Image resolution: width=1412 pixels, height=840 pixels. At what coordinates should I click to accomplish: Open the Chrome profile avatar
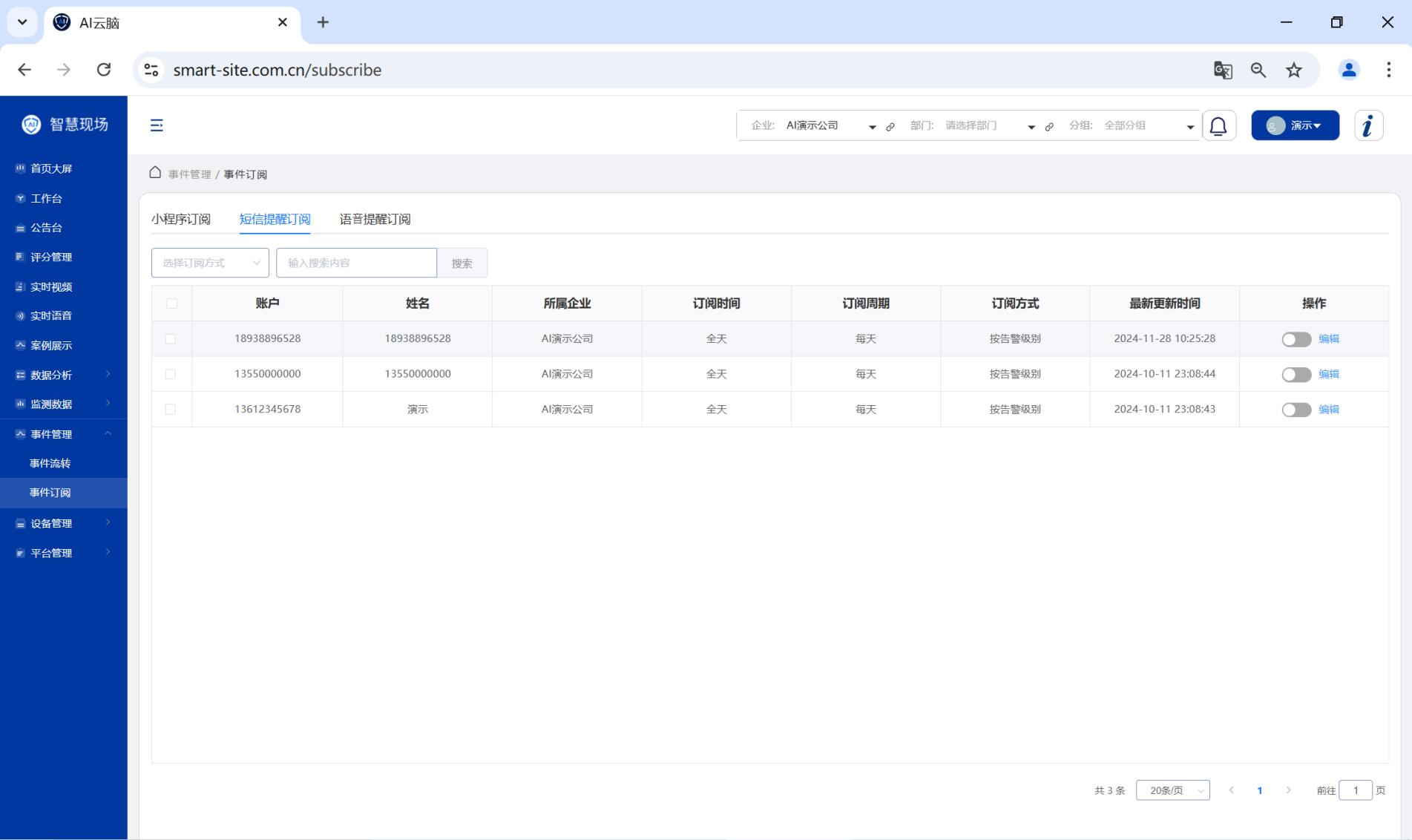pos(1349,70)
